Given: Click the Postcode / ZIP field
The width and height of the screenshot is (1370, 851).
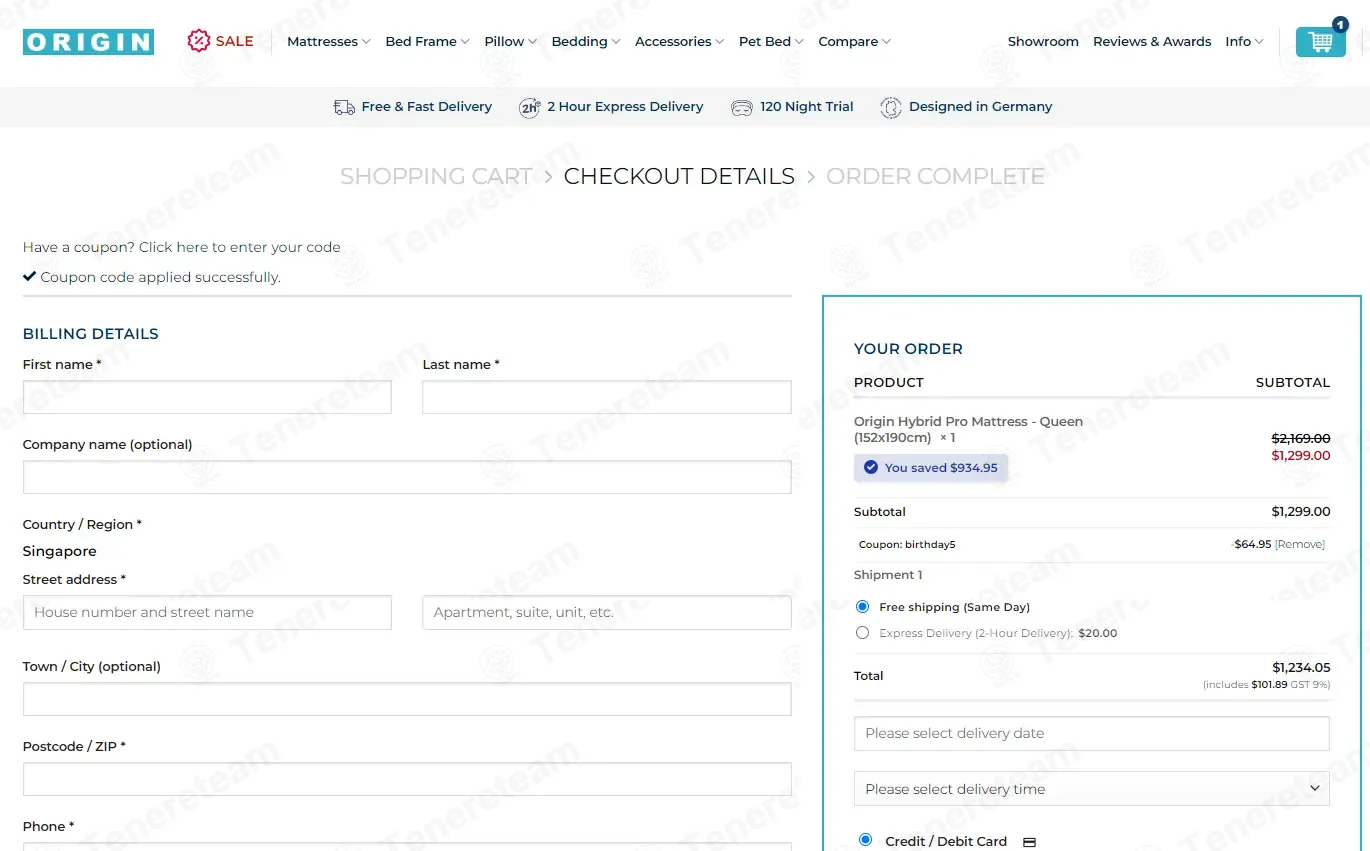Looking at the screenshot, I should click(x=407, y=779).
